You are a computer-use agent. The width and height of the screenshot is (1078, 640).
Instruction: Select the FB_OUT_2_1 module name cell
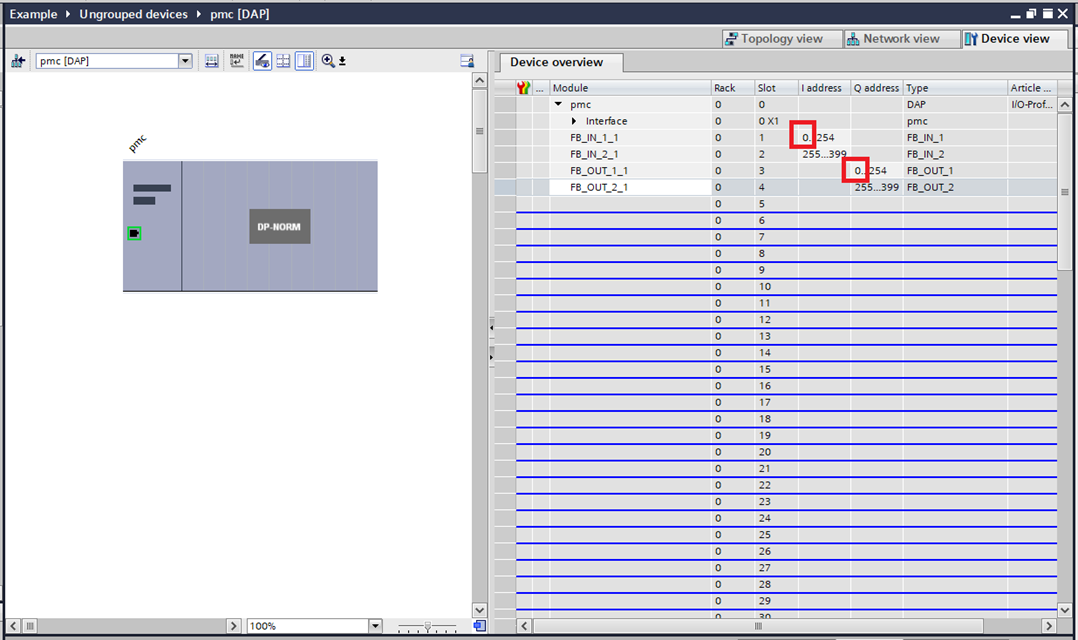point(628,187)
